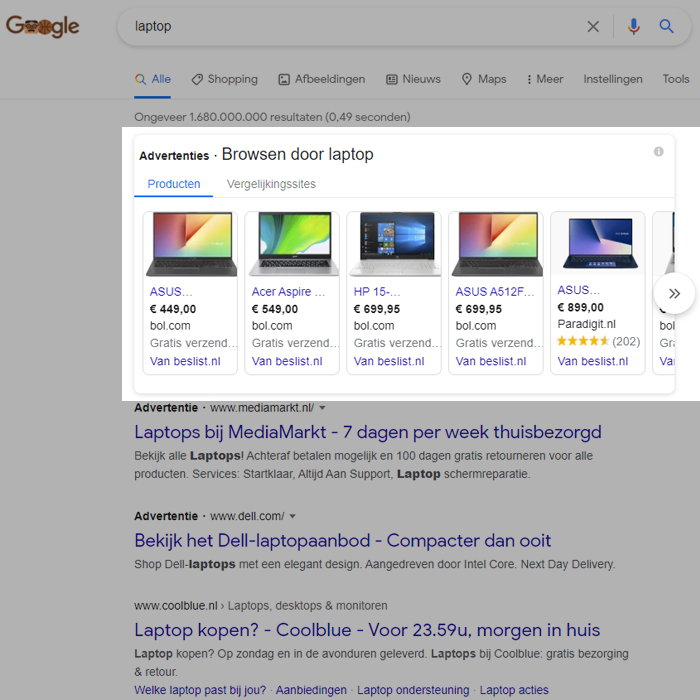Click the results count text

[x=272, y=117]
